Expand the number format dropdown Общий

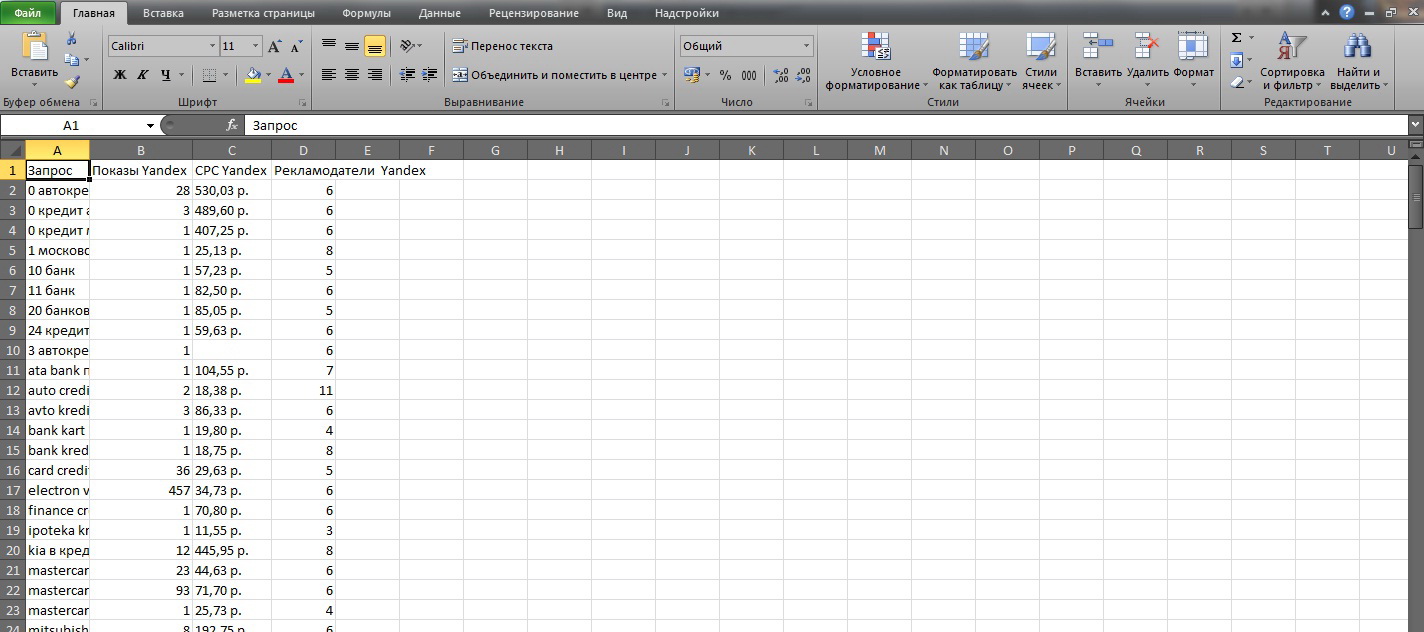[807, 46]
